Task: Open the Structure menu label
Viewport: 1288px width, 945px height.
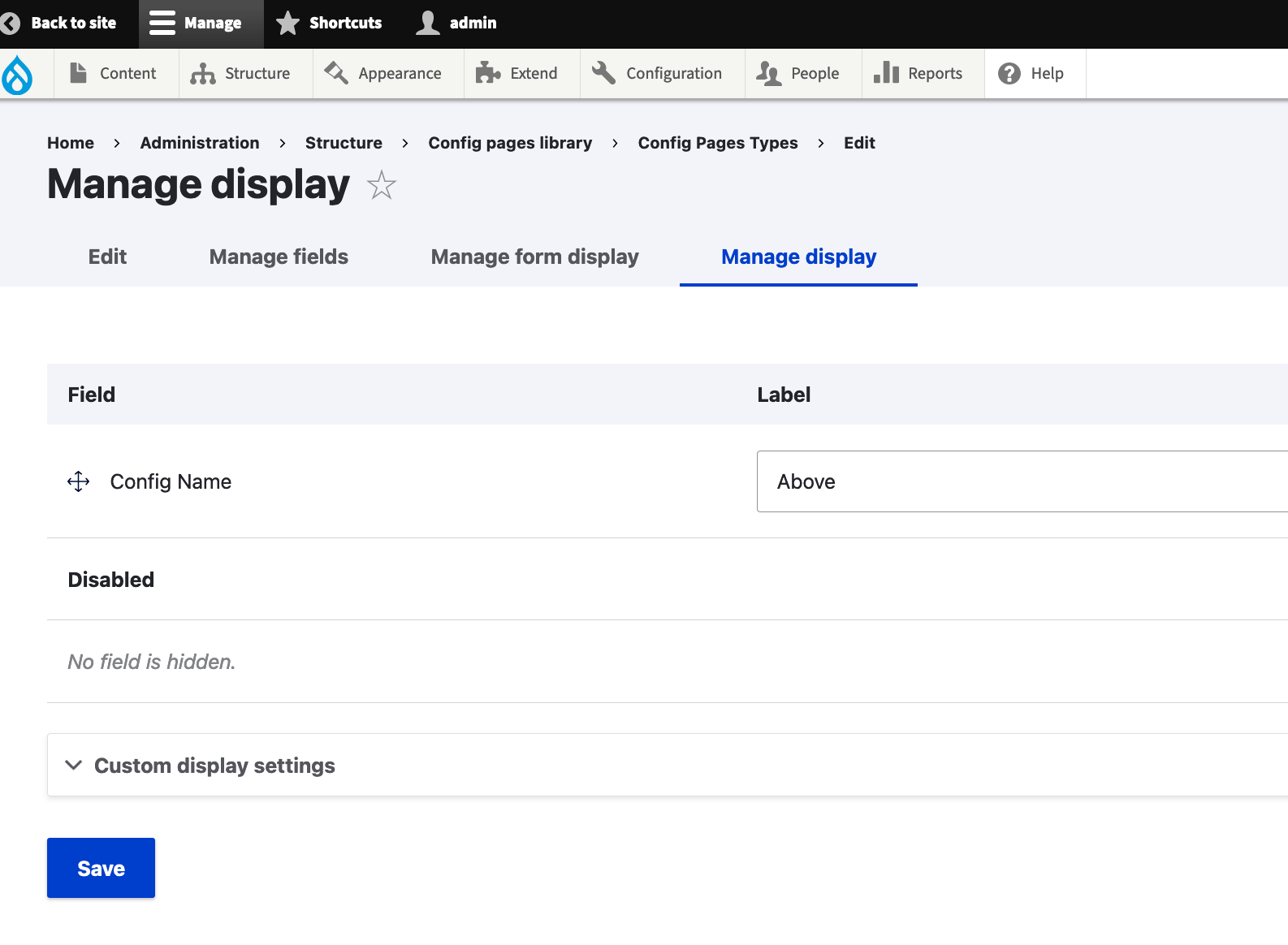Action: 257,73
